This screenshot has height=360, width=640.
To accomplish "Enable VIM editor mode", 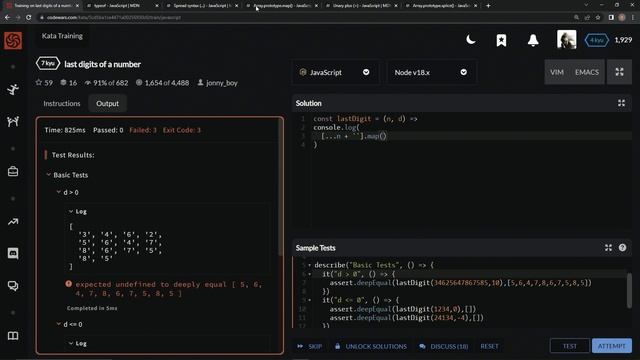I will [x=557, y=72].
